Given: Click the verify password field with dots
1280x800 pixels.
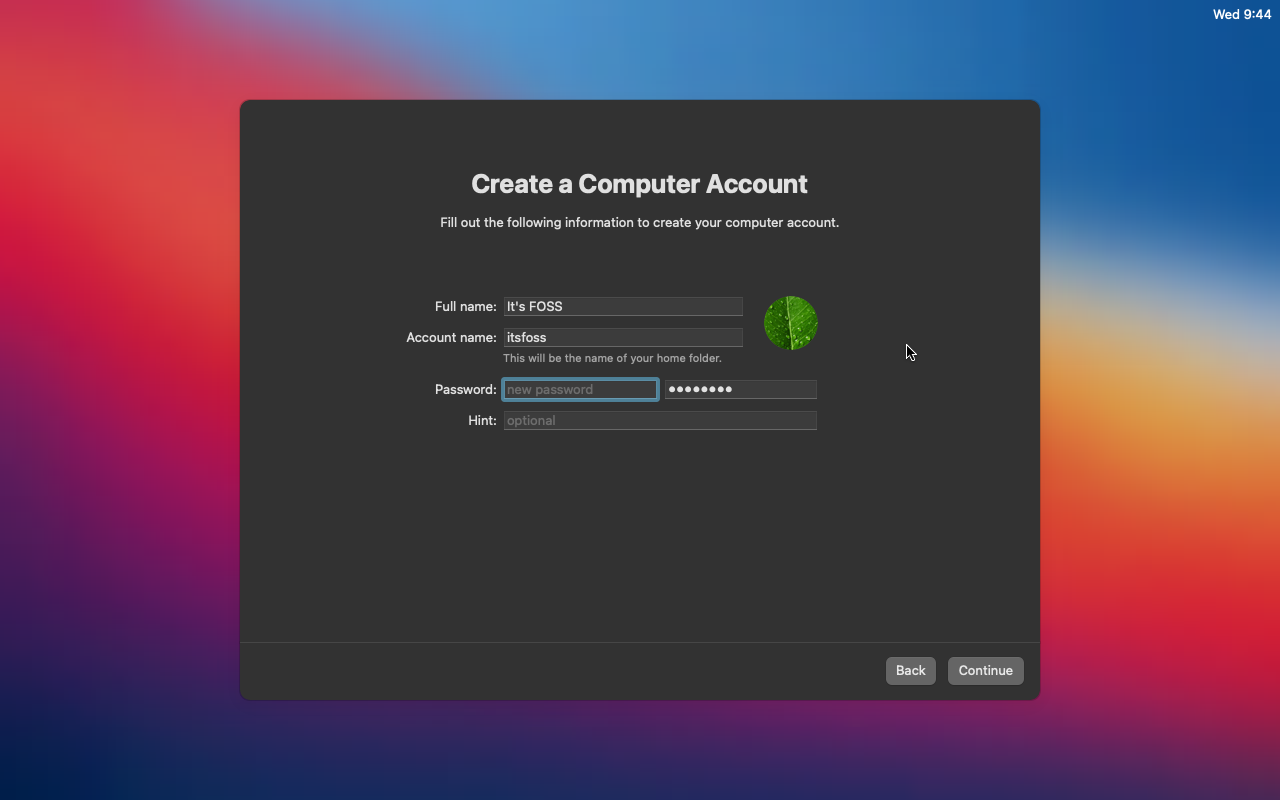Looking at the screenshot, I should click(x=740, y=389).
